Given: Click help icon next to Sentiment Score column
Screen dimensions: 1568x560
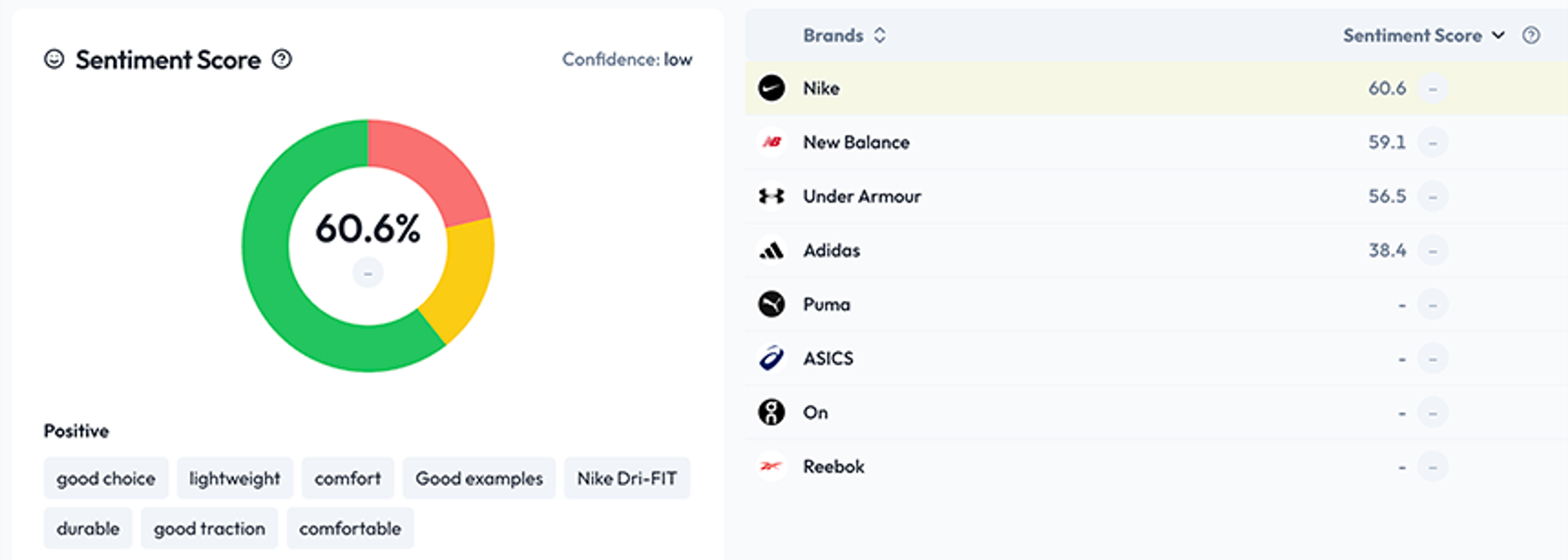Looking at the screenshot, I should [1531, 35].
